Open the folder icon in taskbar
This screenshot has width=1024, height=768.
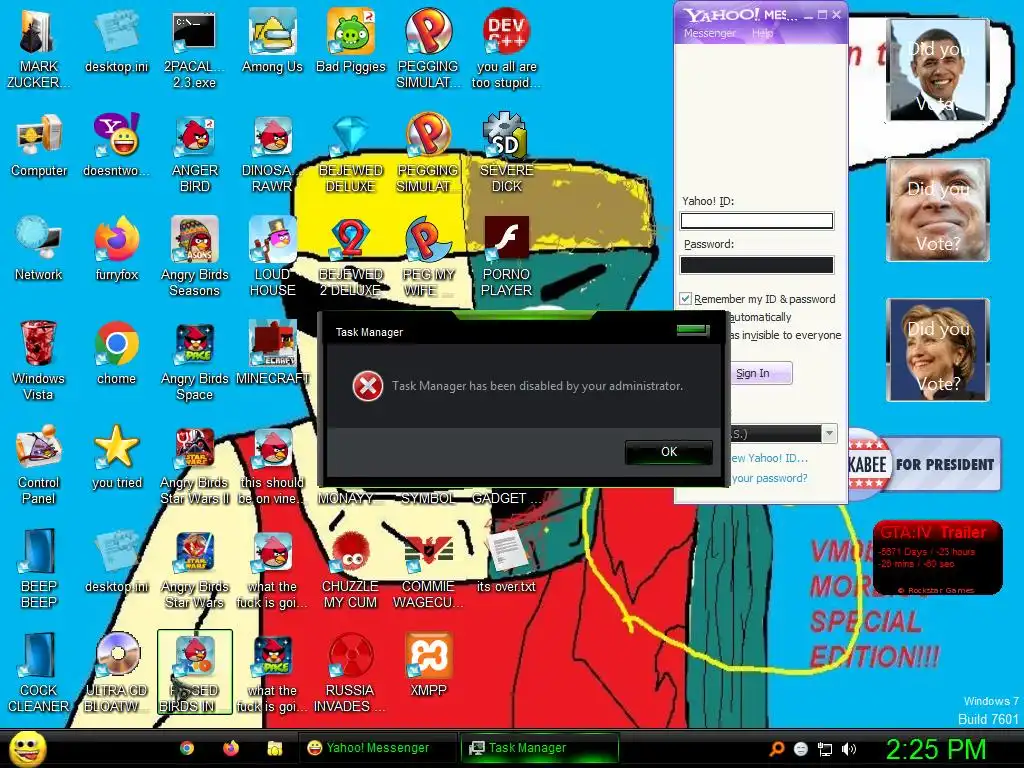[274, 748]
